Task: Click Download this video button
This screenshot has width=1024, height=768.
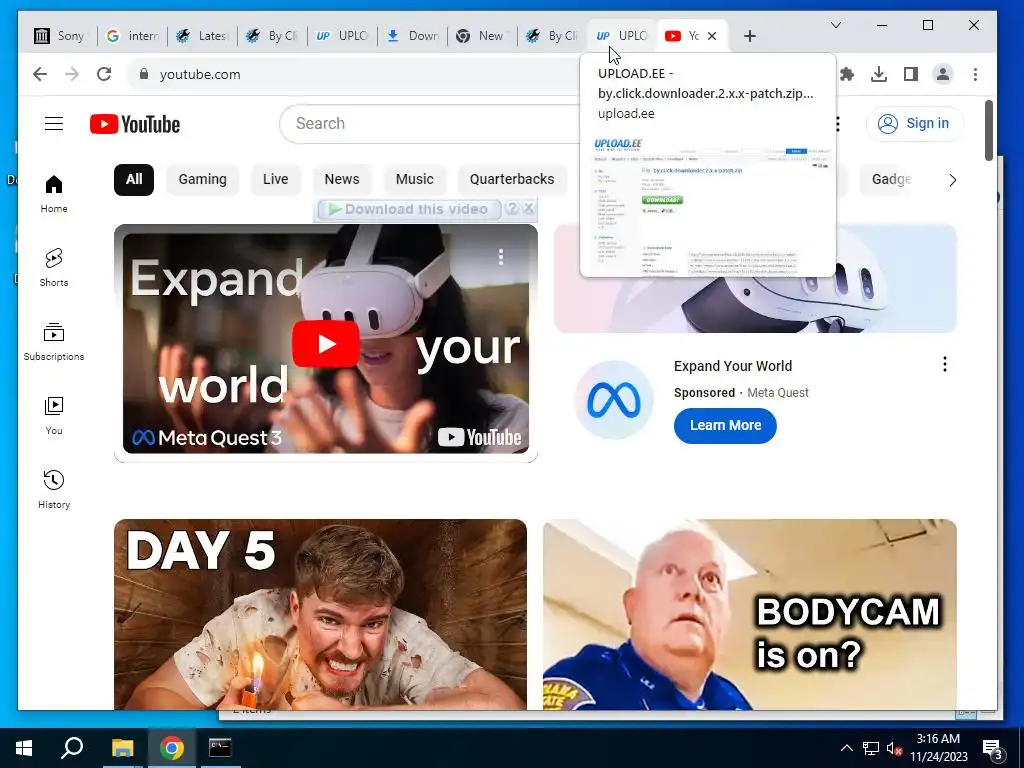Action: pyautogui.click(x=409, y=209)
